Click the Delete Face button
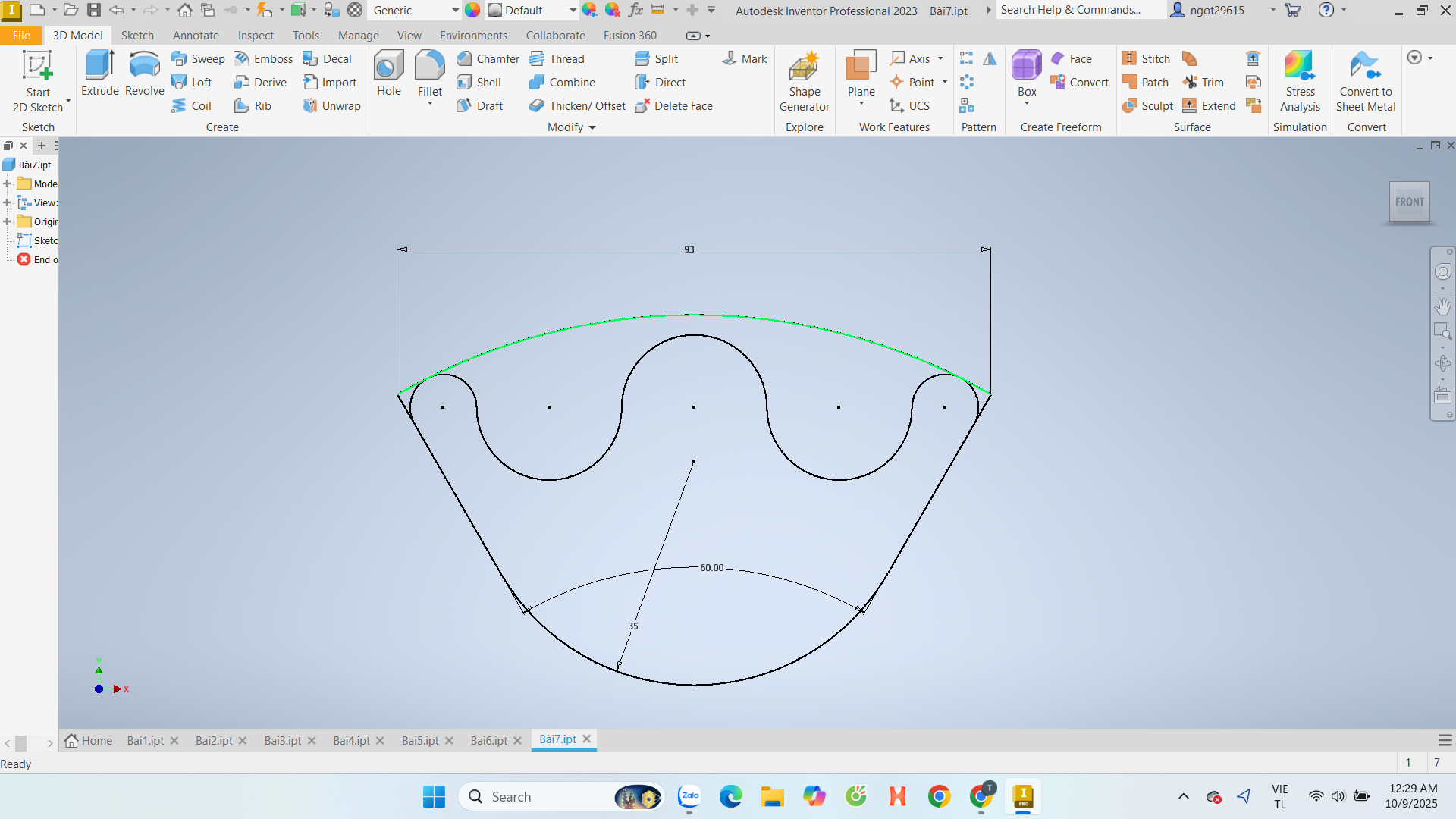 (x=674, y=106)
